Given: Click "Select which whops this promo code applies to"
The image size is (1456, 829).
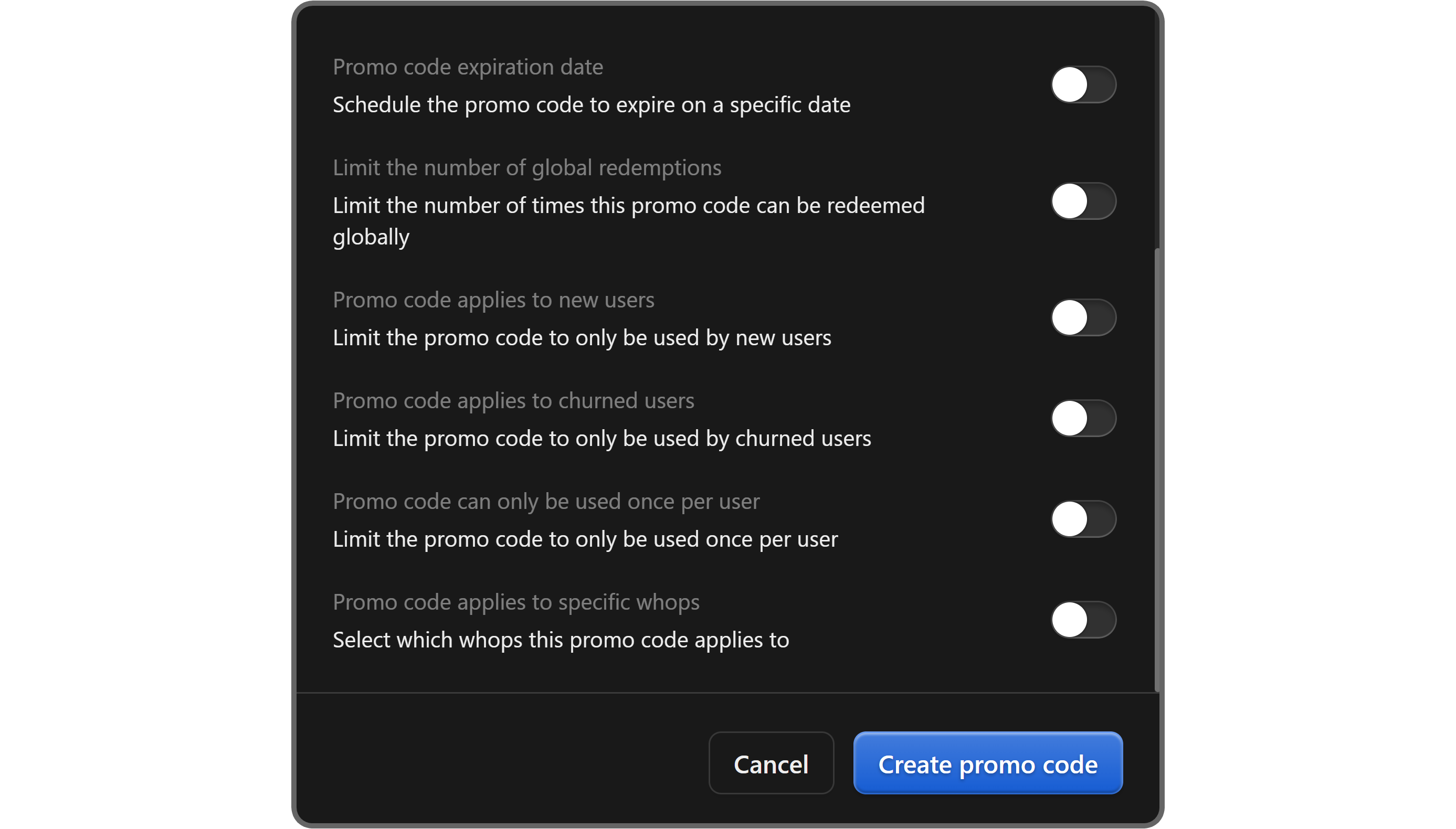Looking at the screenshot, I should tap(561, 641).
